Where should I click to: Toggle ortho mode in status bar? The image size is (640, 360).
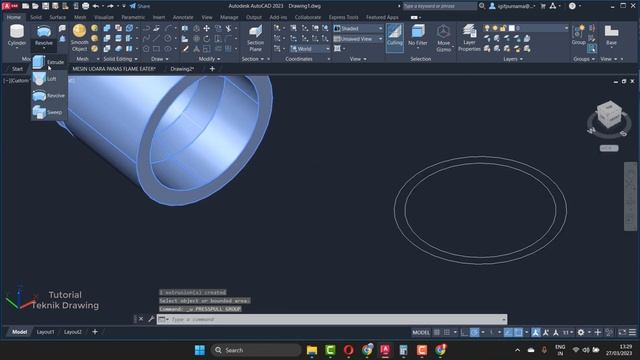tap(464, 332)
